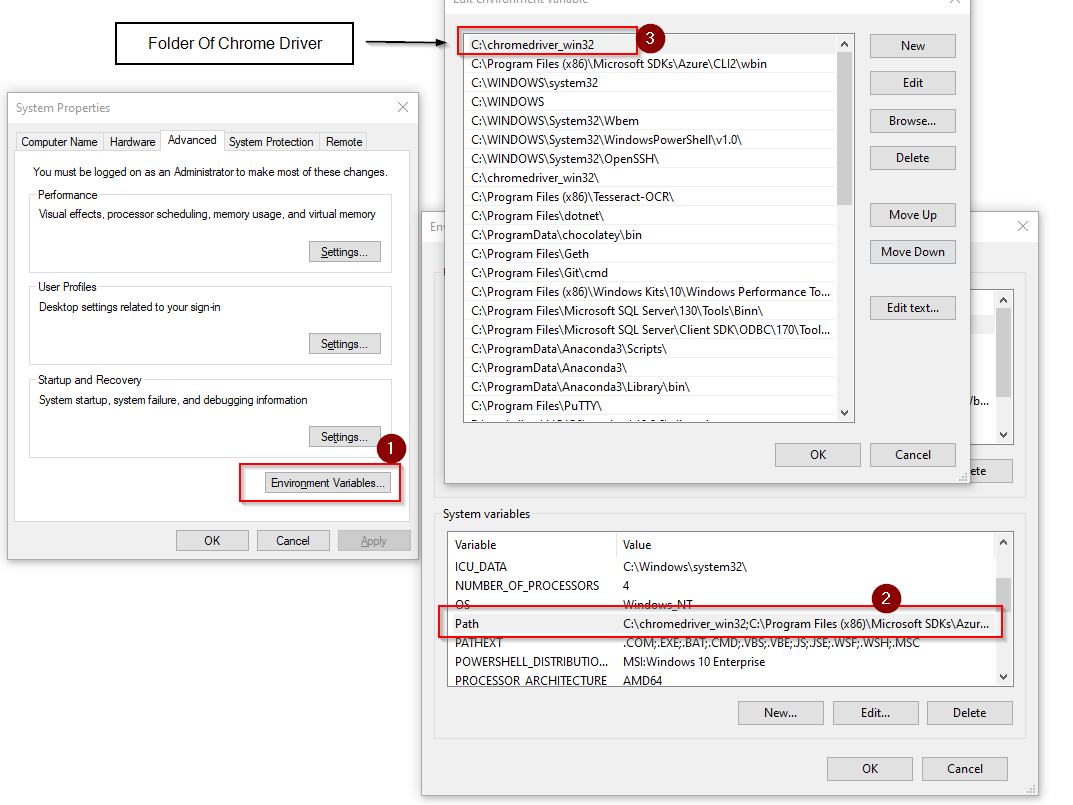Click Delete in Edit environment variable dialog
The height and width of the screenshot is (805, 1073).
point(913,158)
